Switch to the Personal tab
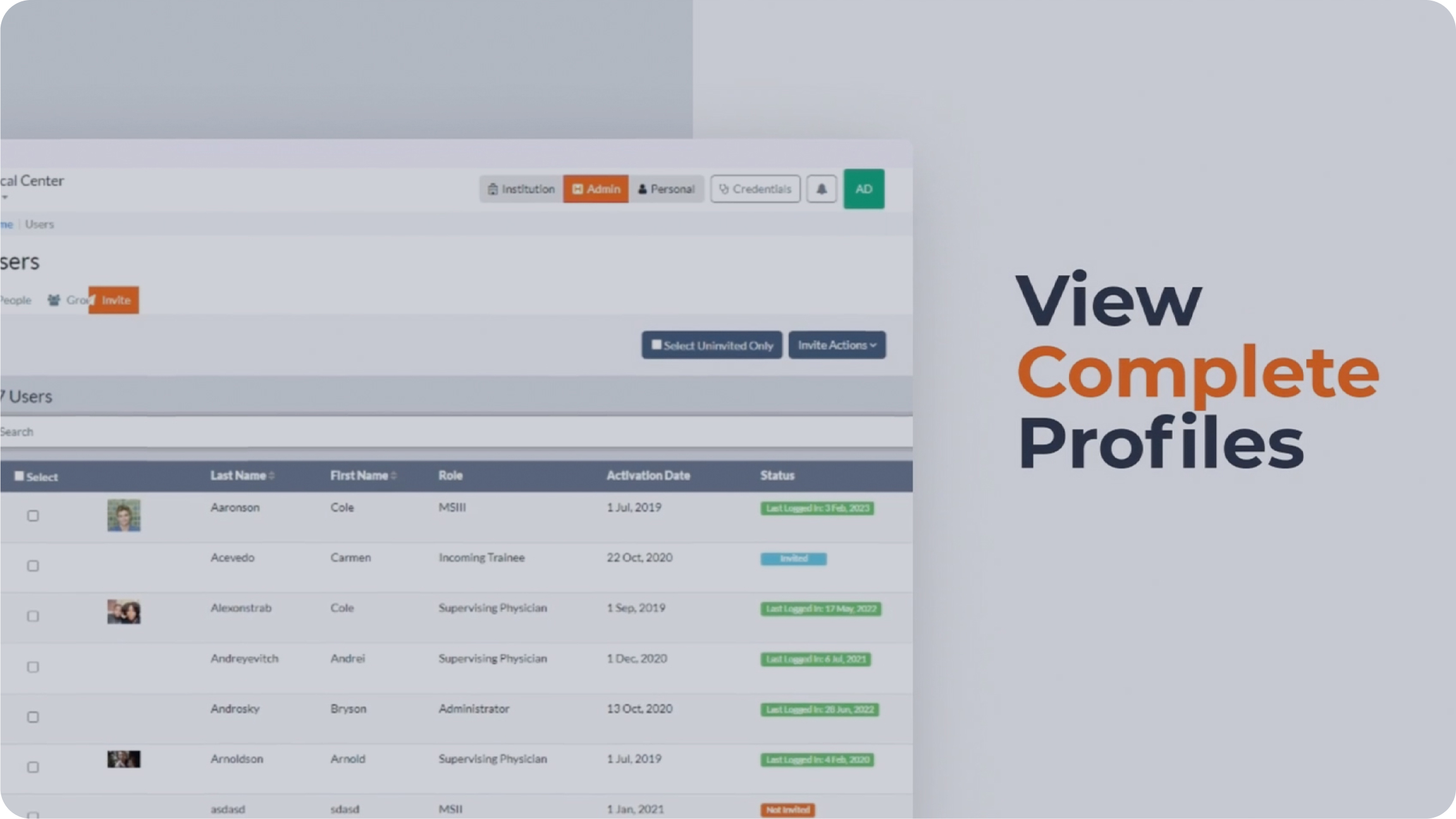 tap(666, 189)
